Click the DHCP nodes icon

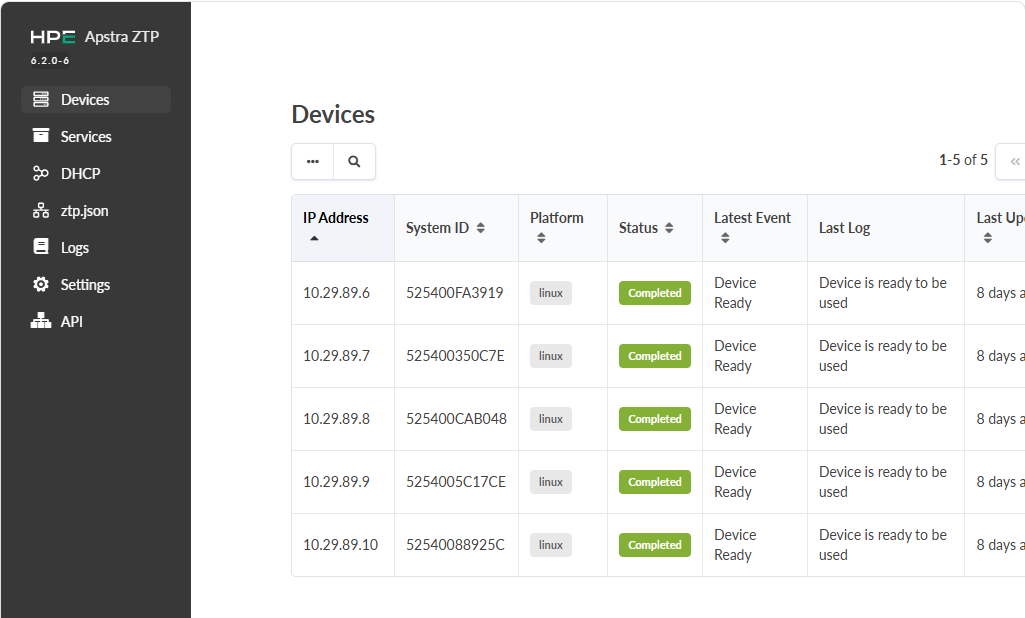(41, 173)
